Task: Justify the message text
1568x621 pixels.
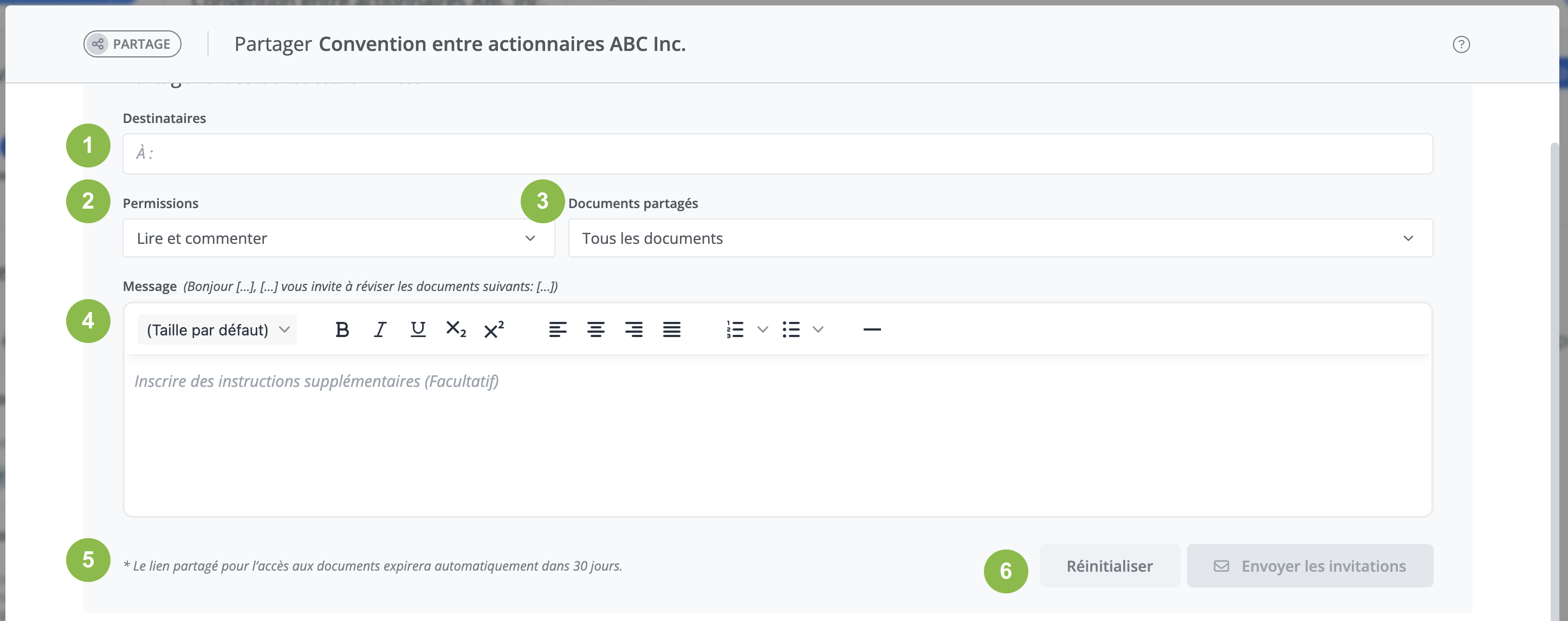Action: (x=671, y=329)
